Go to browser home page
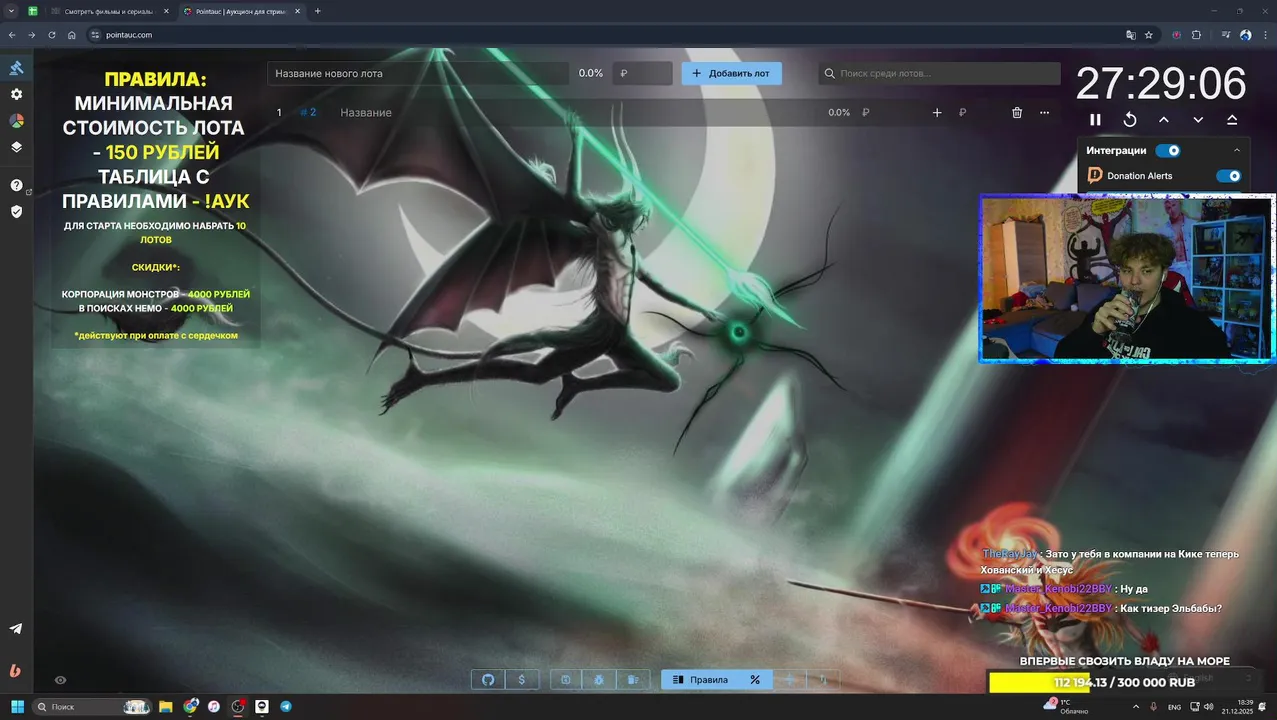The image size is (1277, 720). click(x=72, y=35)
